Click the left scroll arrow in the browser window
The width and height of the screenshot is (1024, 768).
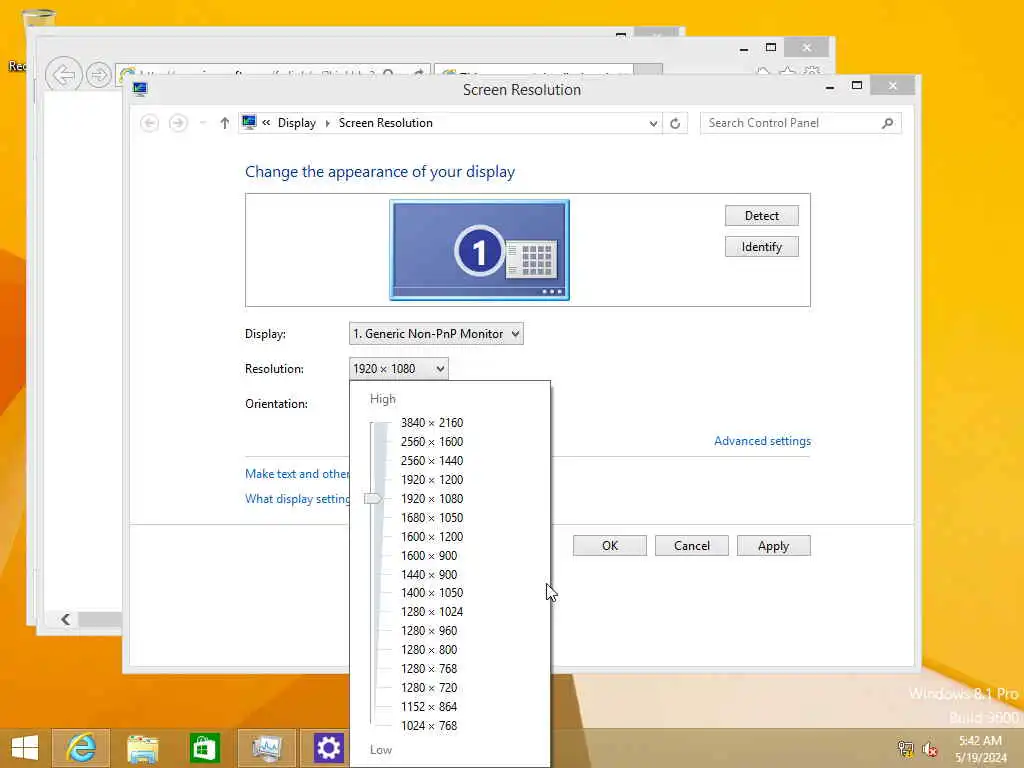click(65, 619)
